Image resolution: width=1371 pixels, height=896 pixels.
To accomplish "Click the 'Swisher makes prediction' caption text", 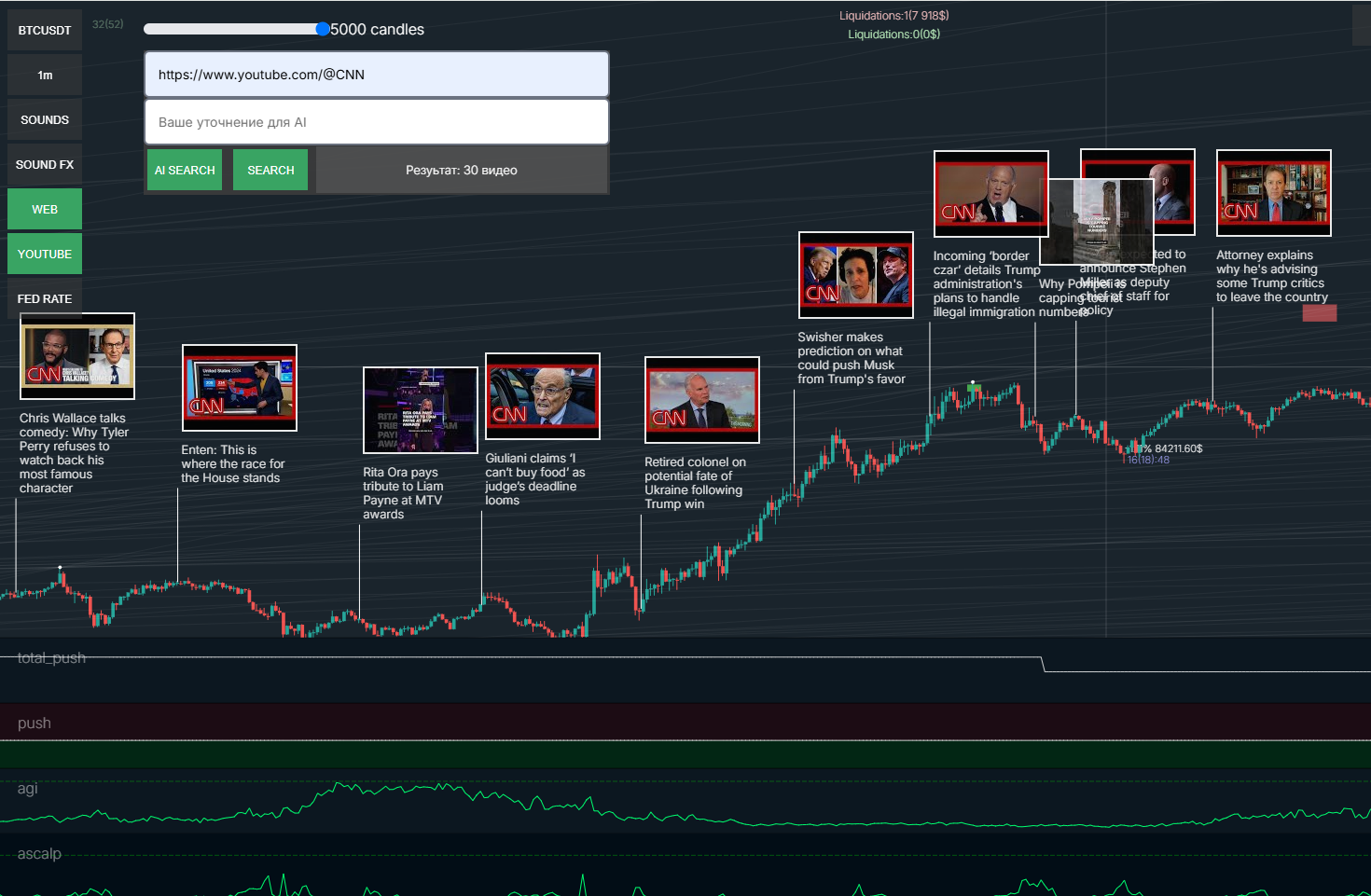I will (x=851, y=358).
